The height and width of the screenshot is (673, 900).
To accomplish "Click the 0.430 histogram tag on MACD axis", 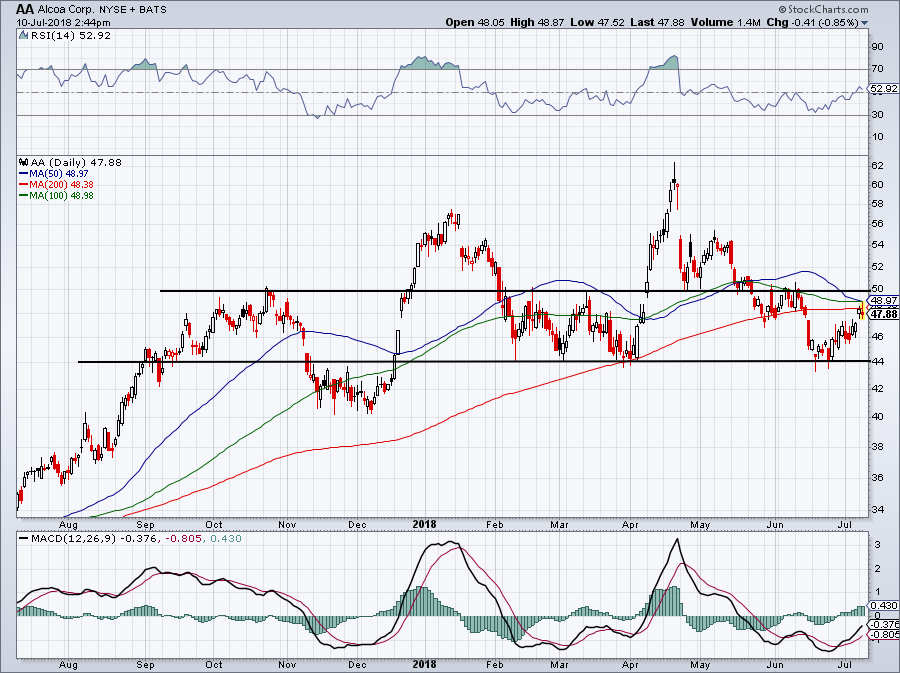I will [884, 605].
